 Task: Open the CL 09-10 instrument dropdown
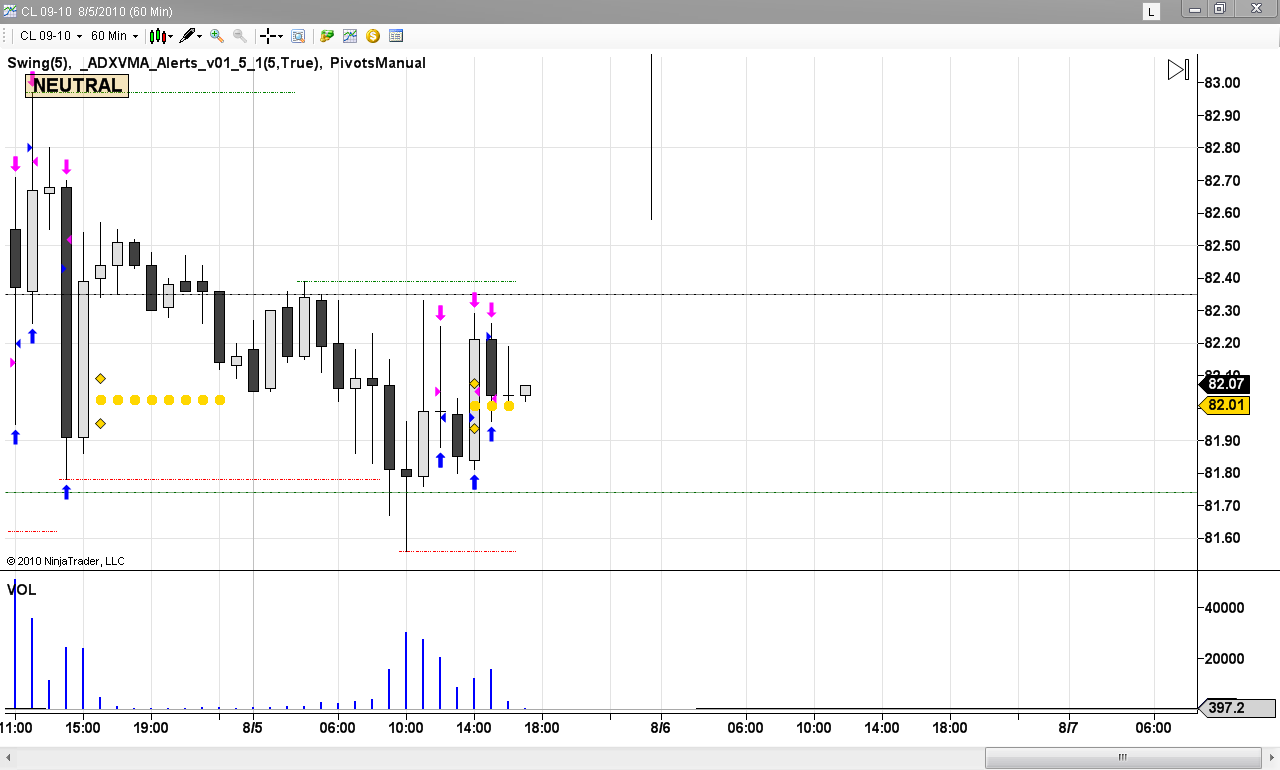click(50, 36)
